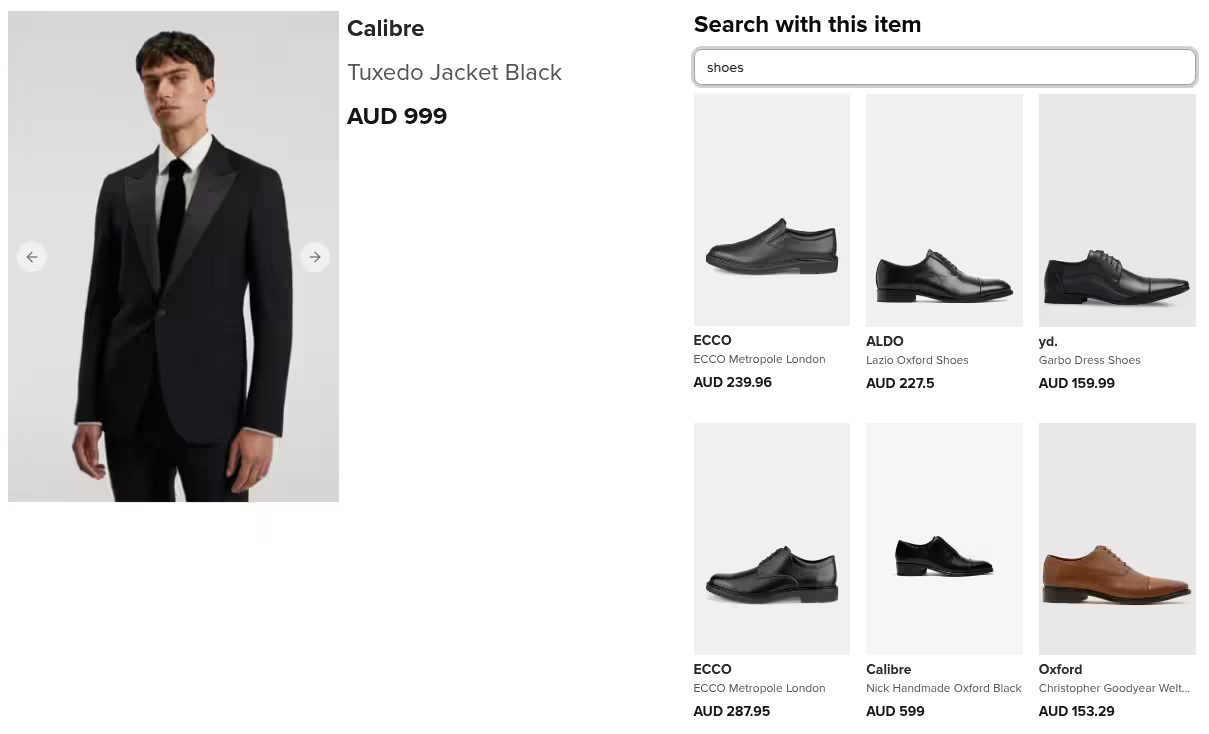1209x734 pixels.
Task: Open the yd. Garbo Dress Shoes thumbnail
Action: point(1117,210)
